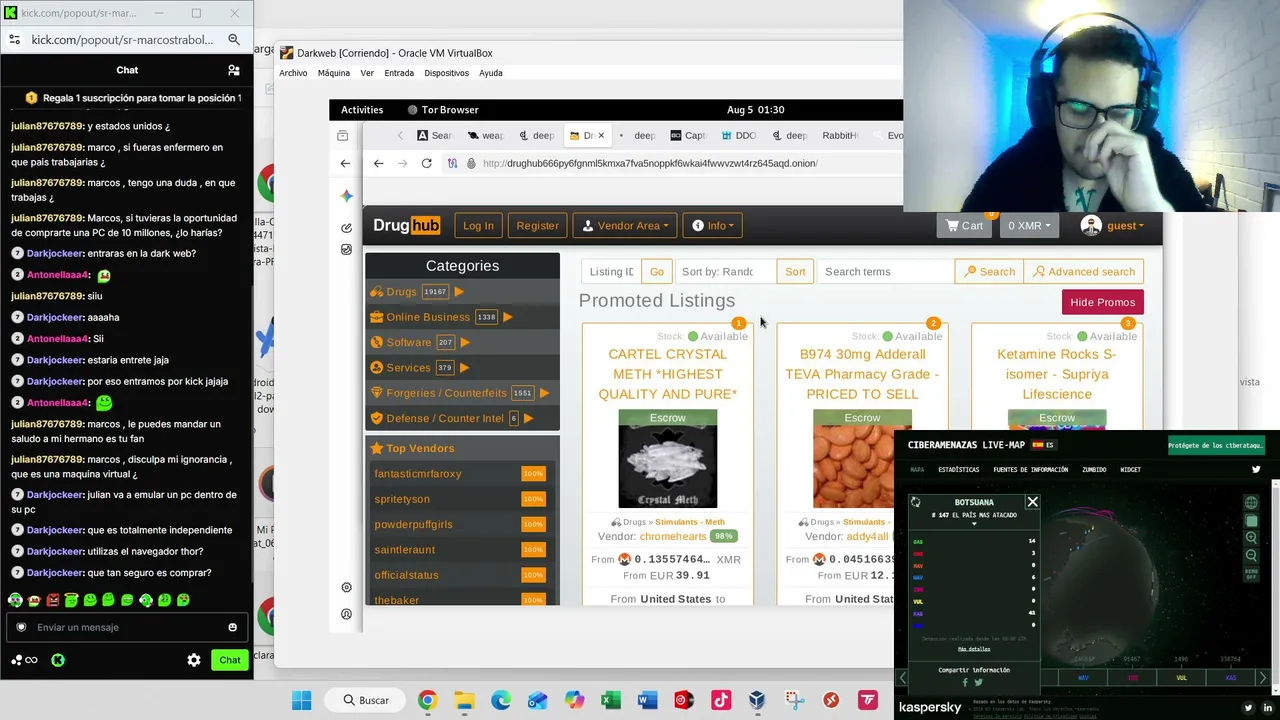The height and width of the screenshot is (720, 1280).
Task: Switch Kaspersky map to globe view icon
Action: pos(1251,503)
